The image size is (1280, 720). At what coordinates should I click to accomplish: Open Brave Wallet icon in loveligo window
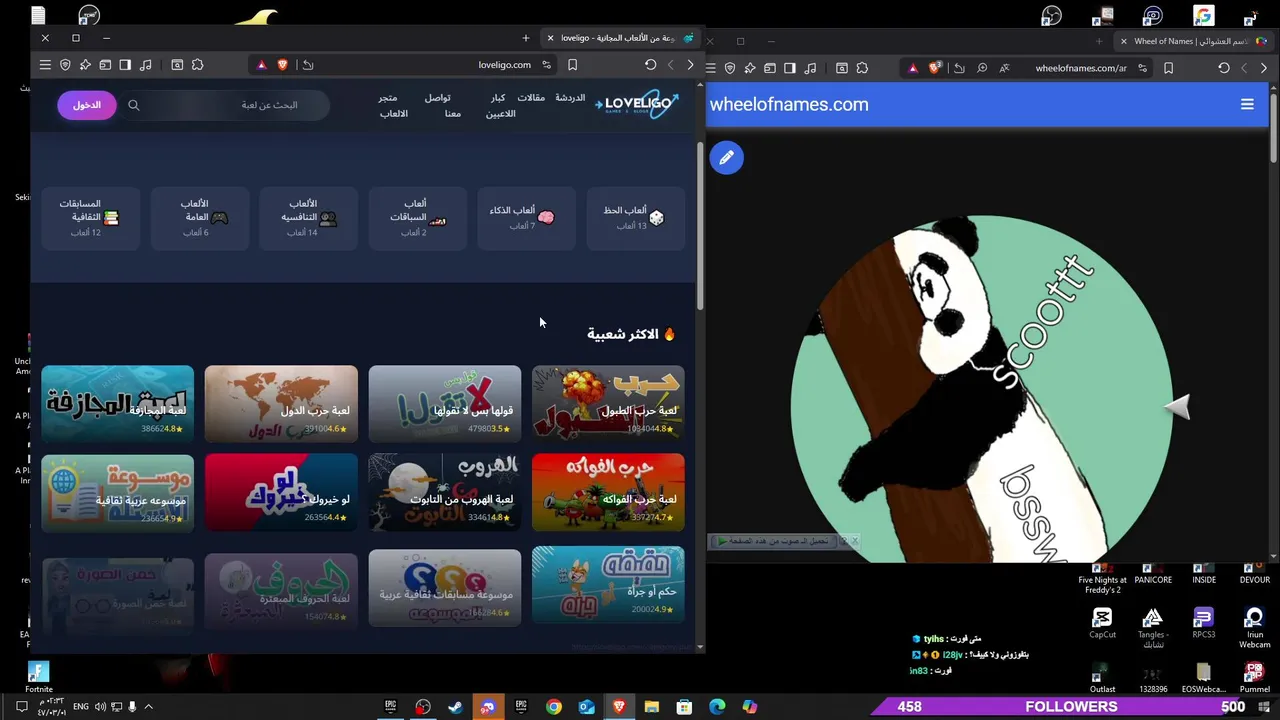105,65
